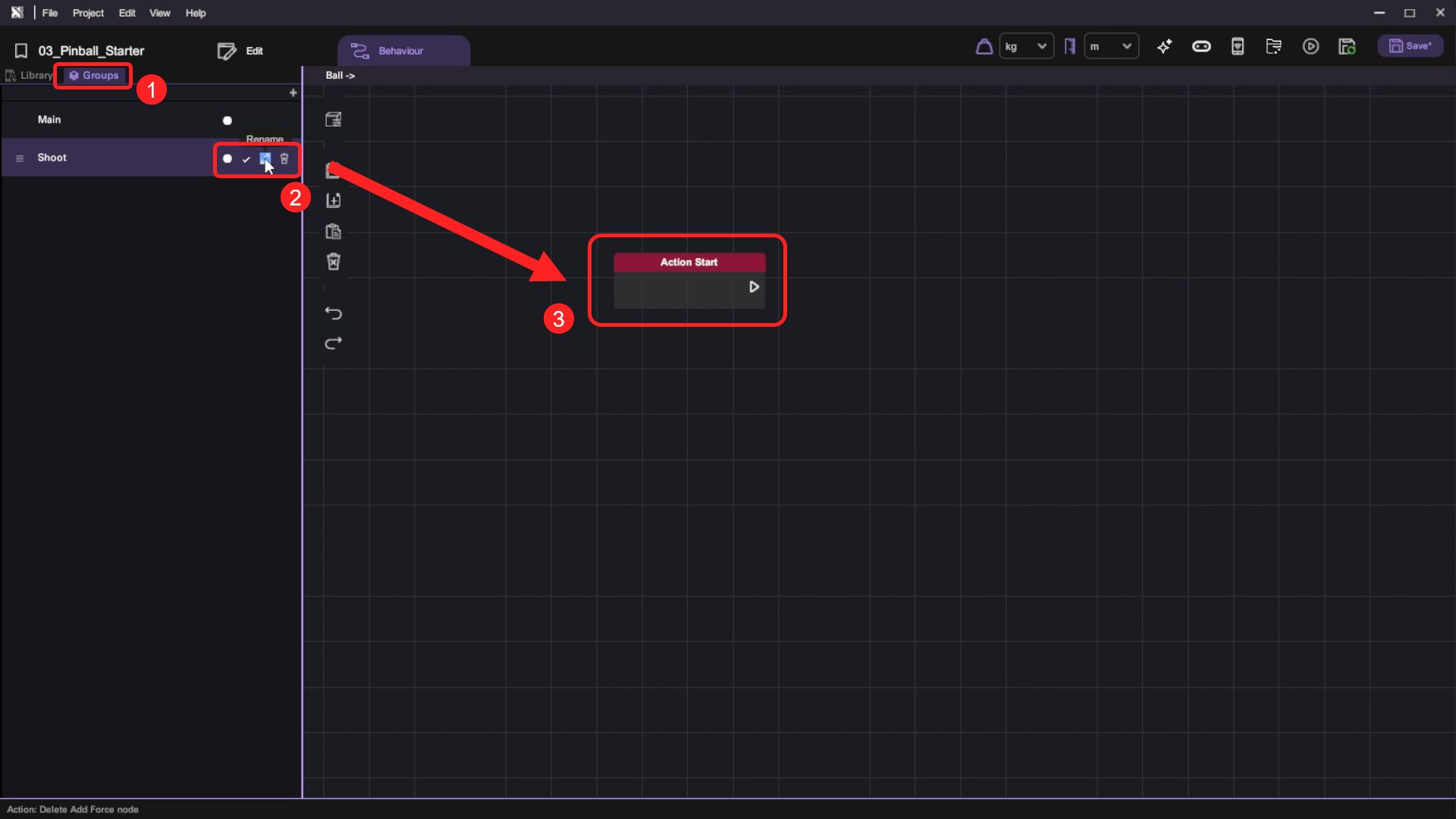1456x819 pixels.
Task: Click the add-to-library icon with the plus
Action: (334, 200)
